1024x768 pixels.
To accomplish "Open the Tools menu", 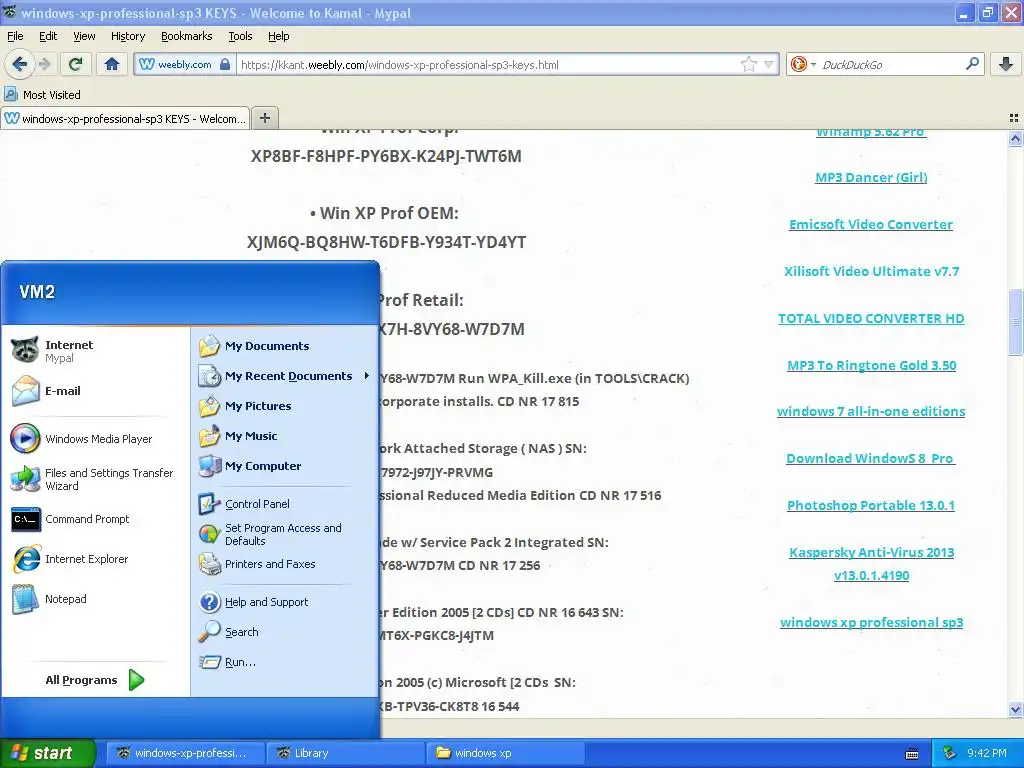I will (240, 36).
